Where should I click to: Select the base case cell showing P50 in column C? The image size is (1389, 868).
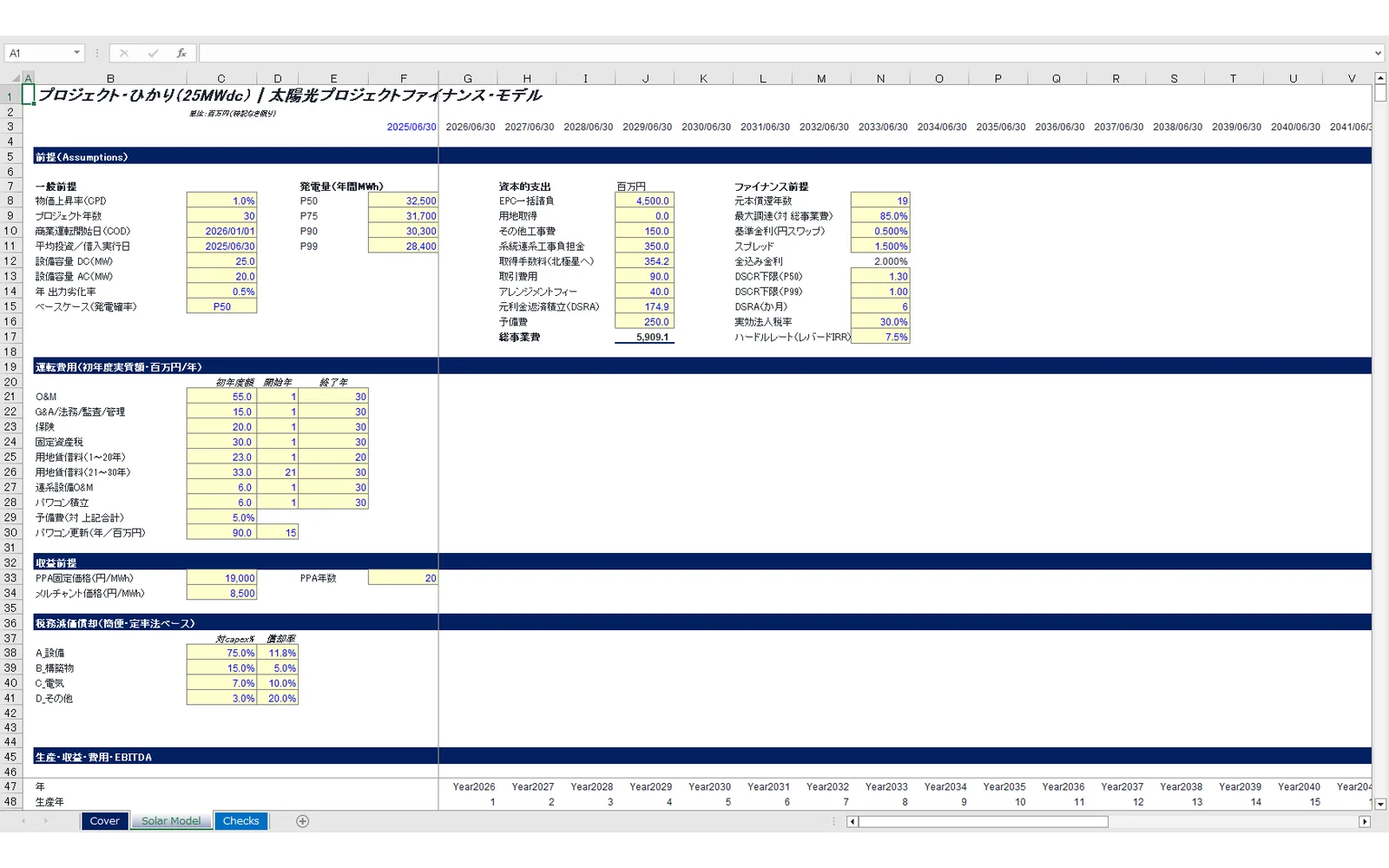(221, 307)
